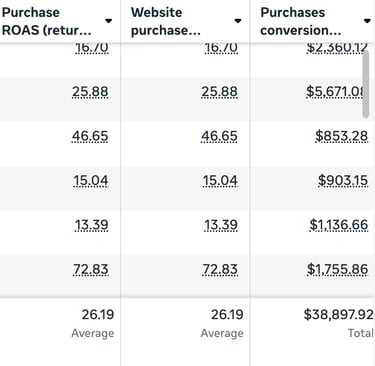The height and width of the screenshot is (366, 375).
Task: Click the Purchase ROAS column header
Action: [47, 21]
